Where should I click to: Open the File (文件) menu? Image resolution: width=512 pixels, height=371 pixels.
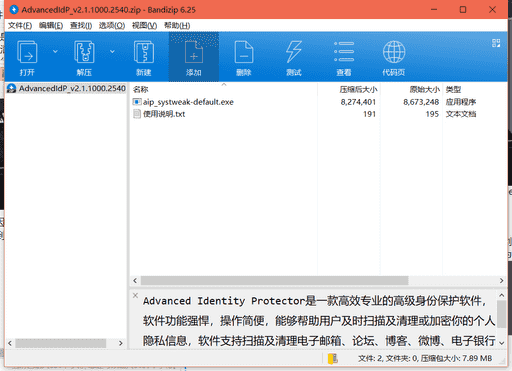20,26
